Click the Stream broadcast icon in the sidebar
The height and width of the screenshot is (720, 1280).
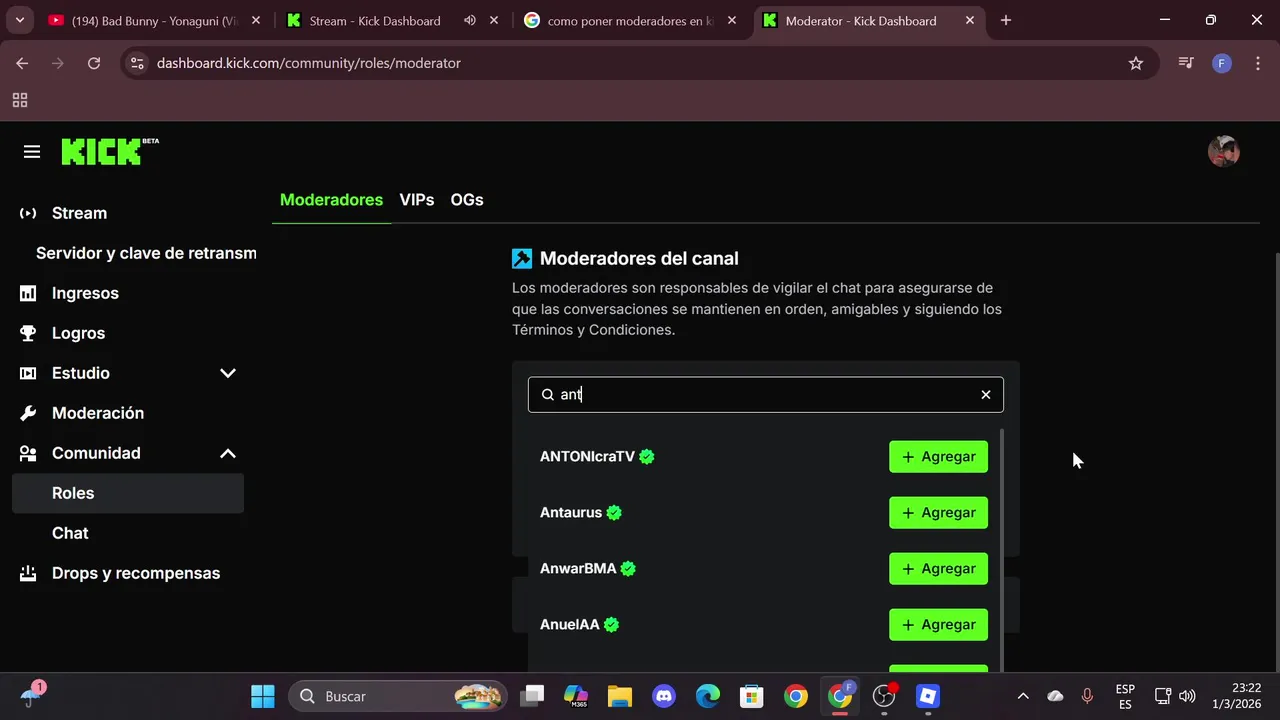point(28,213)
